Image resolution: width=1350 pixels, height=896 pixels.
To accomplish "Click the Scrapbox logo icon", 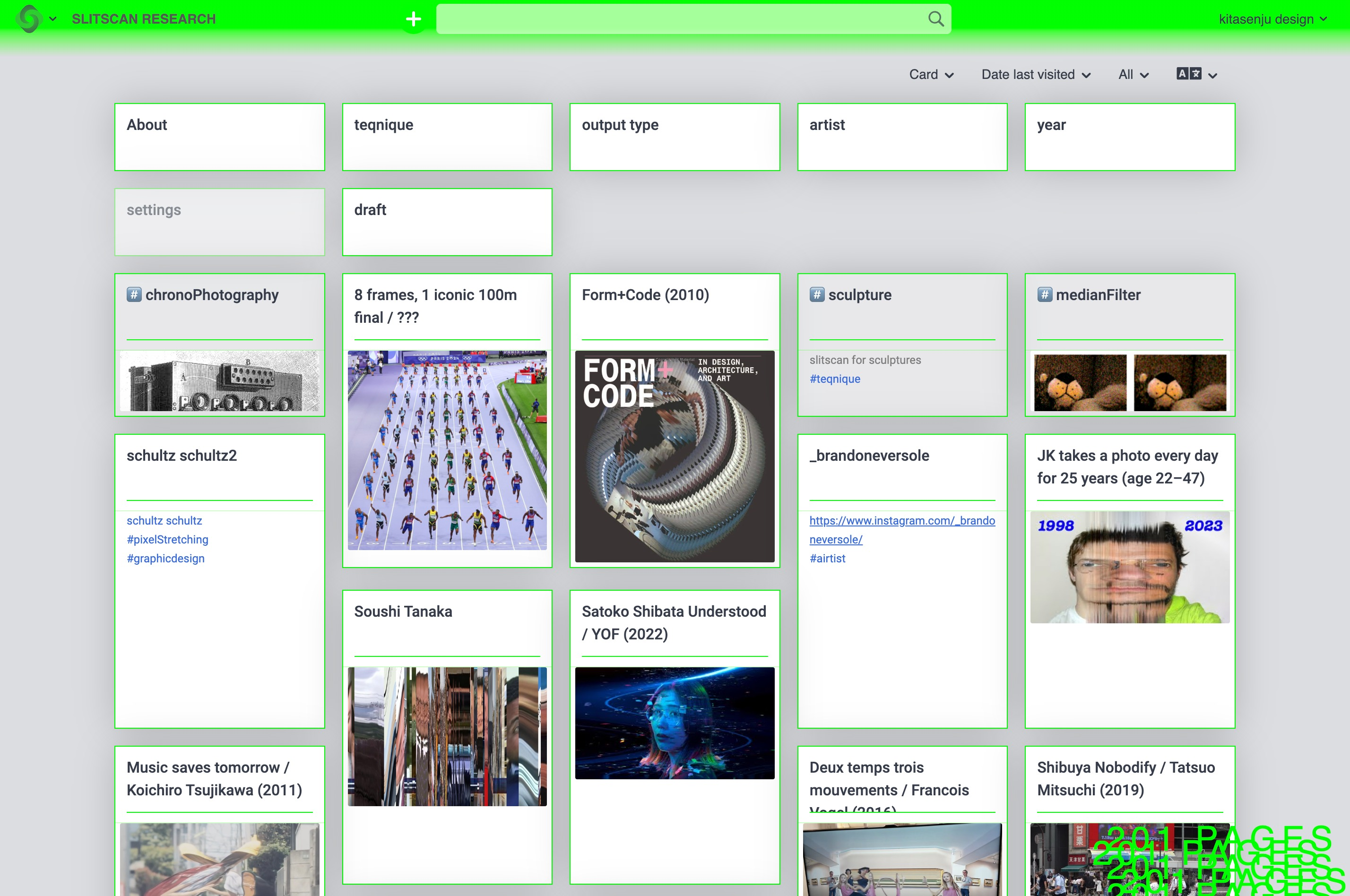I will (x=28, y=18).
